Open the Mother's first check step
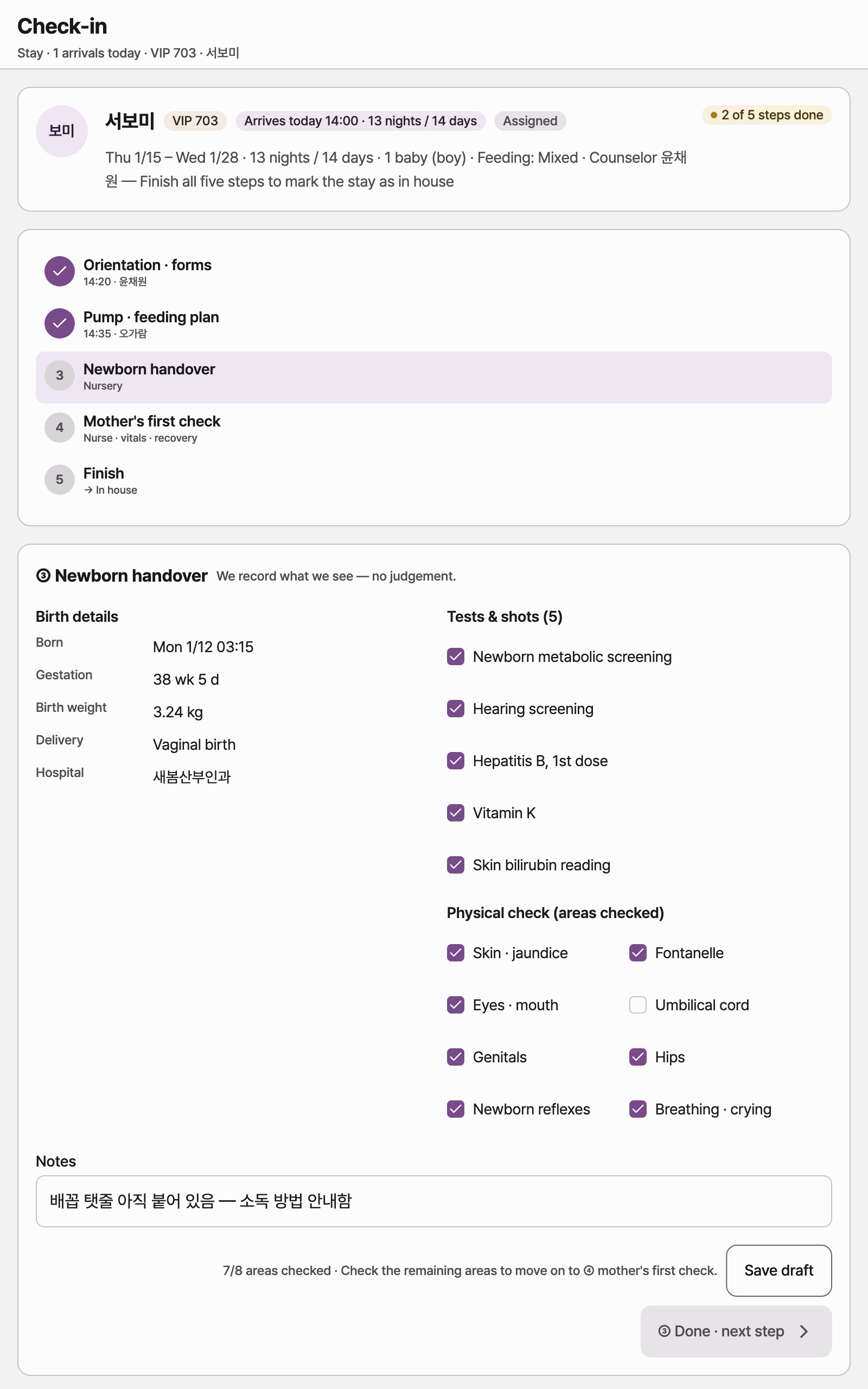Screen dimensions: 868x1389 (x=434, y=428)
